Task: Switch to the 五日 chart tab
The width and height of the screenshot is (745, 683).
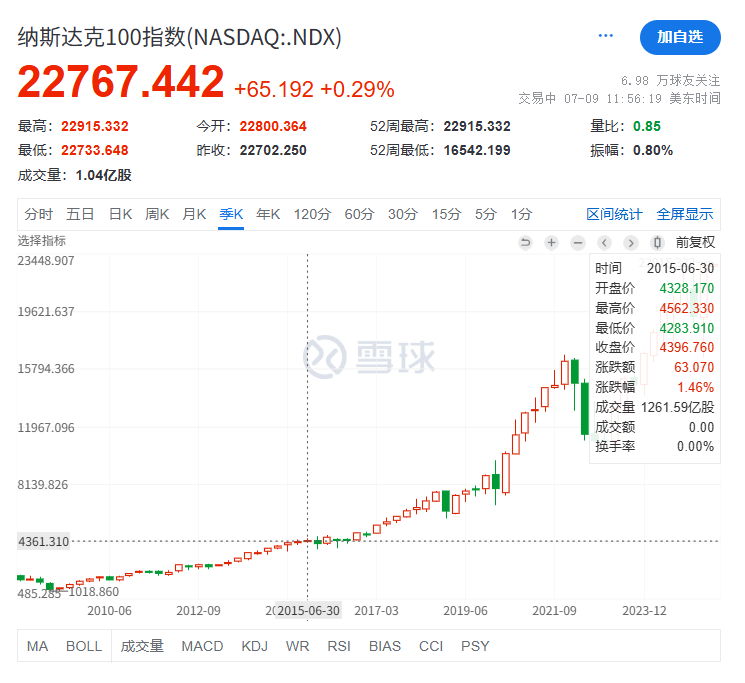Action: click(80, 214)
